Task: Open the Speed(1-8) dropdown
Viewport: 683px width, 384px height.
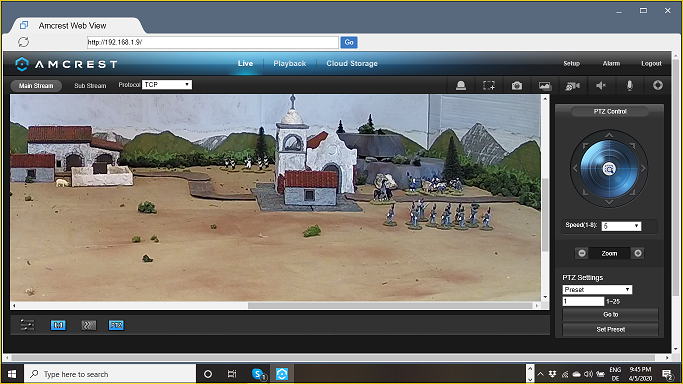Action: [621, 226]
